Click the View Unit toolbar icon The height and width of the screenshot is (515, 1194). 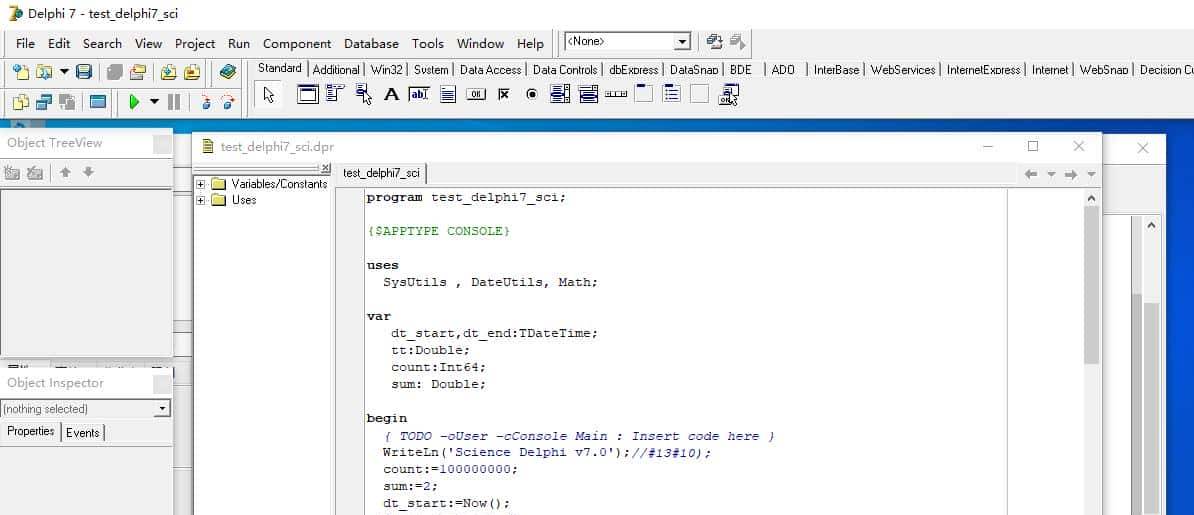coord(21,101)
